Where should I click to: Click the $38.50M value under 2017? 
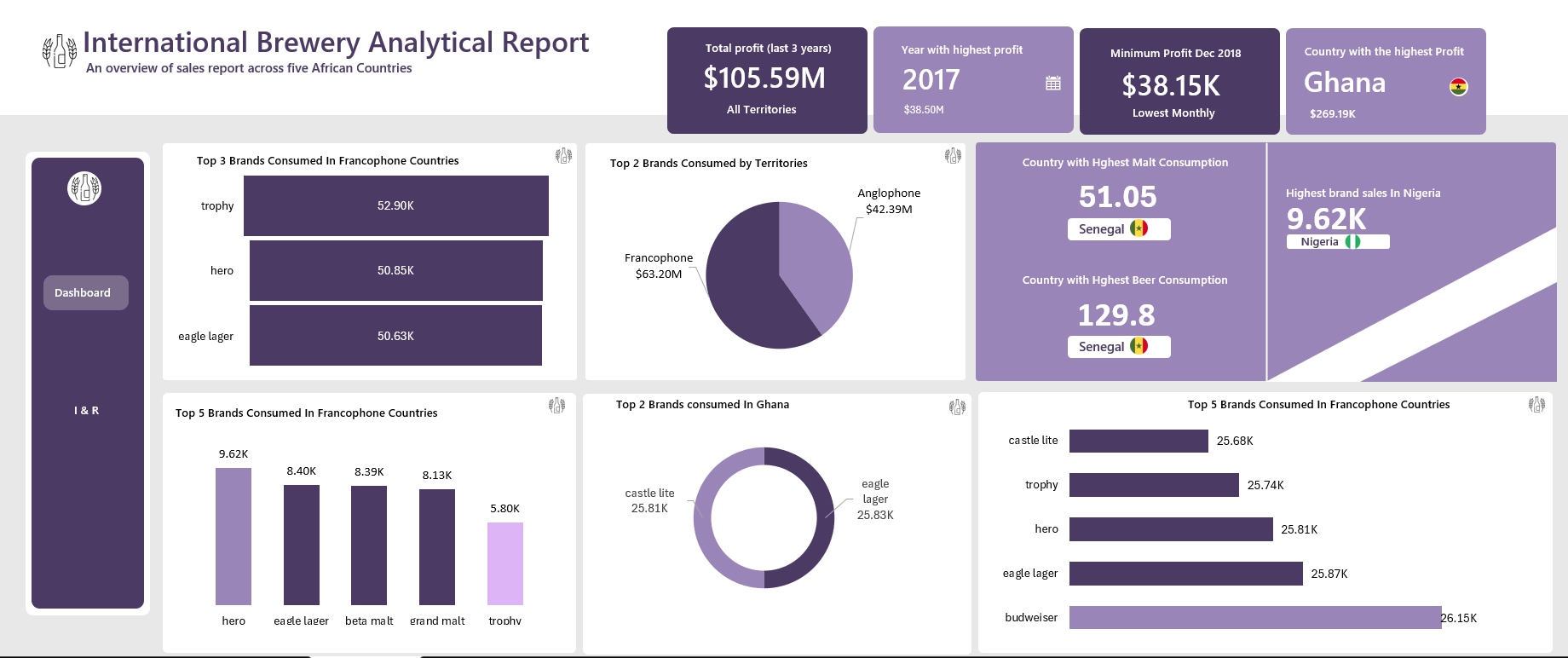click(x=924, y=110)
